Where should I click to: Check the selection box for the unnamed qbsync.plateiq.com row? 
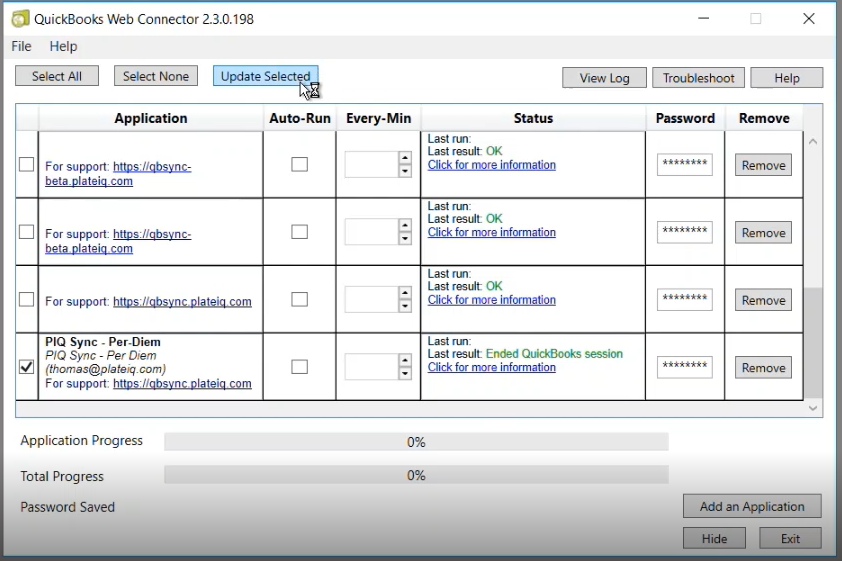pyautogui.click(x=26, y=299)
